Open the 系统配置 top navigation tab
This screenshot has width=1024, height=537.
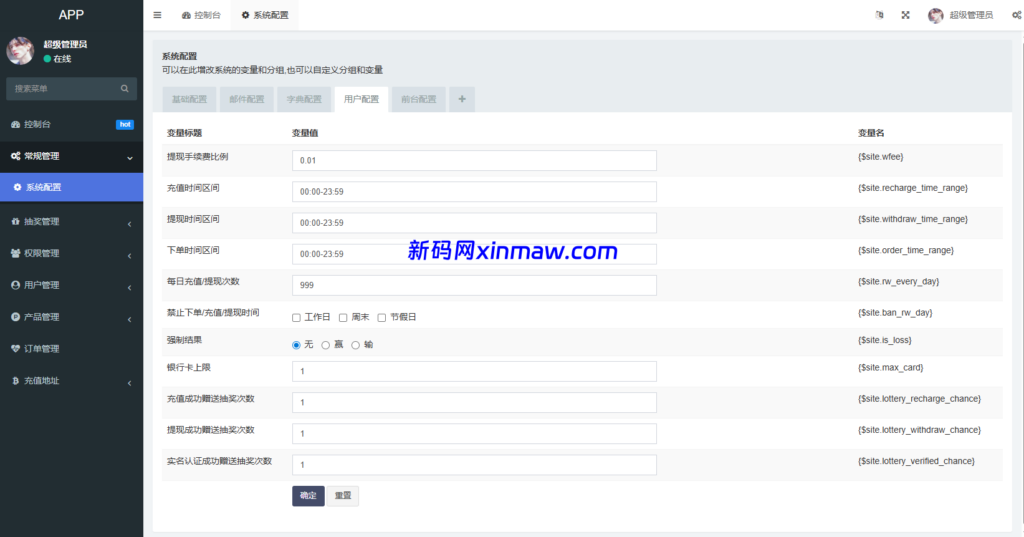click(264, 15)
